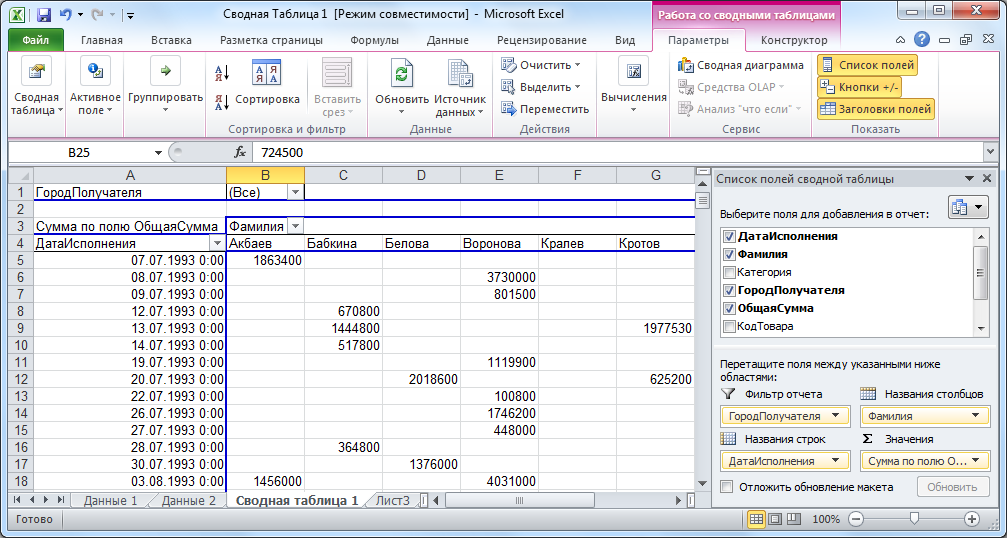Switch to Normal view icon in status bar
Viewport: 1007px width, 538px height.
[x=757, y=519]
